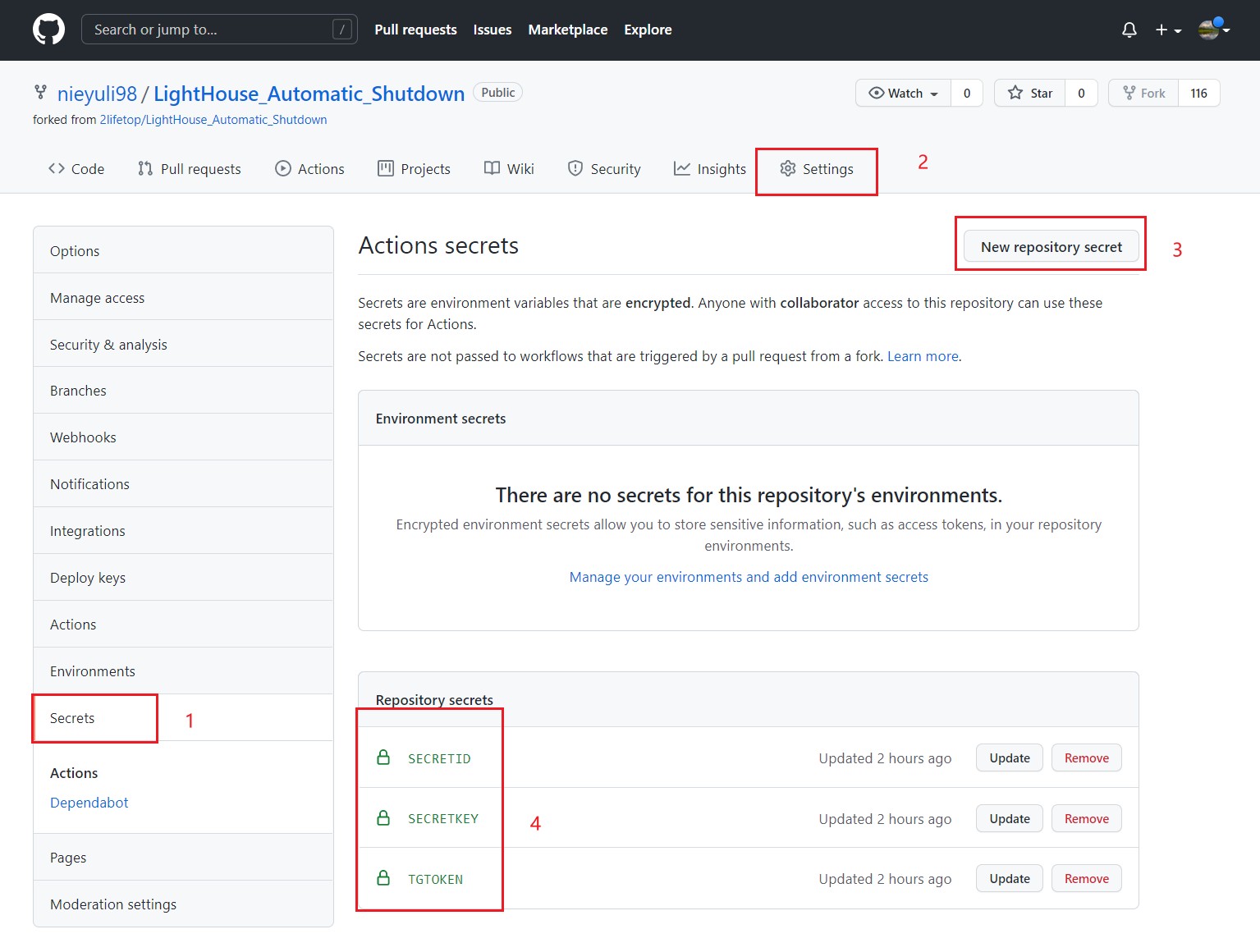Open the Settings tab
Screen dimensions: 1260x952
coord(816,169)
